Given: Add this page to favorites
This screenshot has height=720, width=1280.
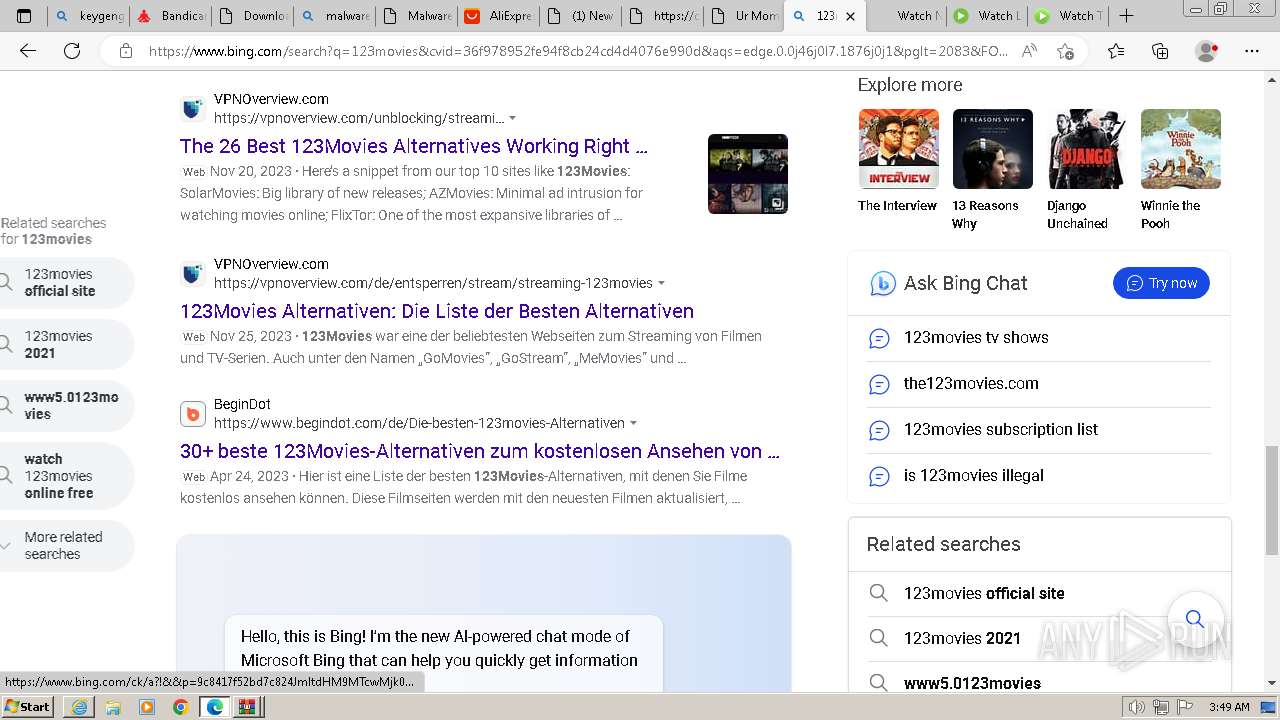Looking at the screenshot, I should tap(1065, 51).
